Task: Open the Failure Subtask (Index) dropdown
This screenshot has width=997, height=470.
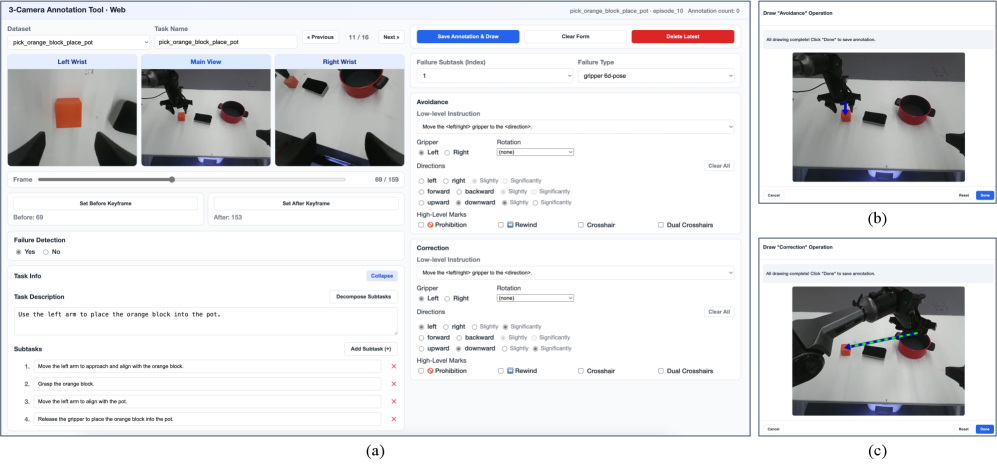Action: (x=494, y=75)
